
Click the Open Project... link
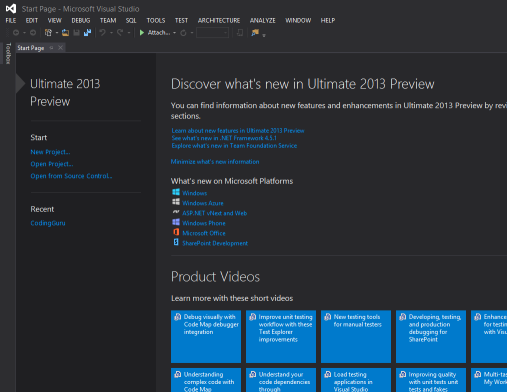pos(52,164)
